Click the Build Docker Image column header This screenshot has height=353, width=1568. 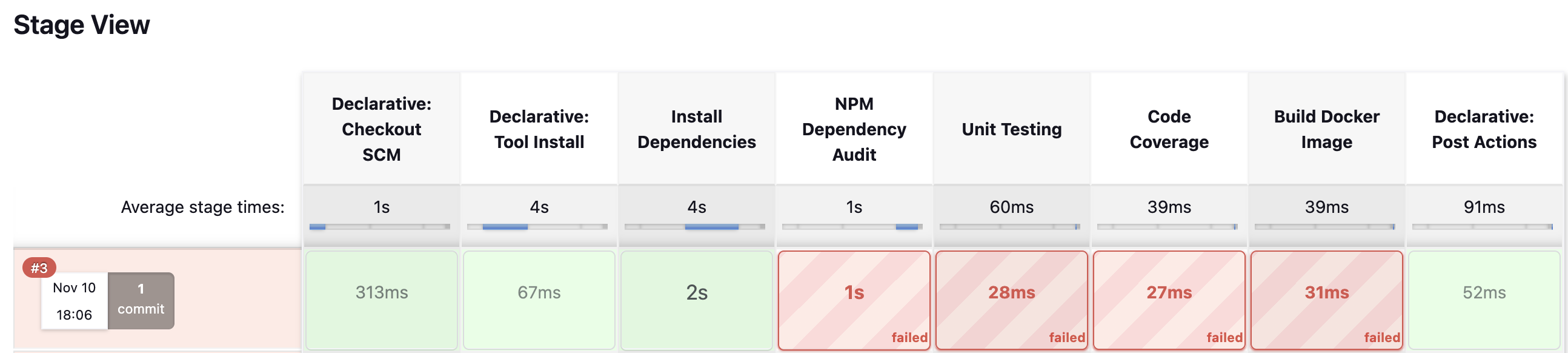point(1326,129)
